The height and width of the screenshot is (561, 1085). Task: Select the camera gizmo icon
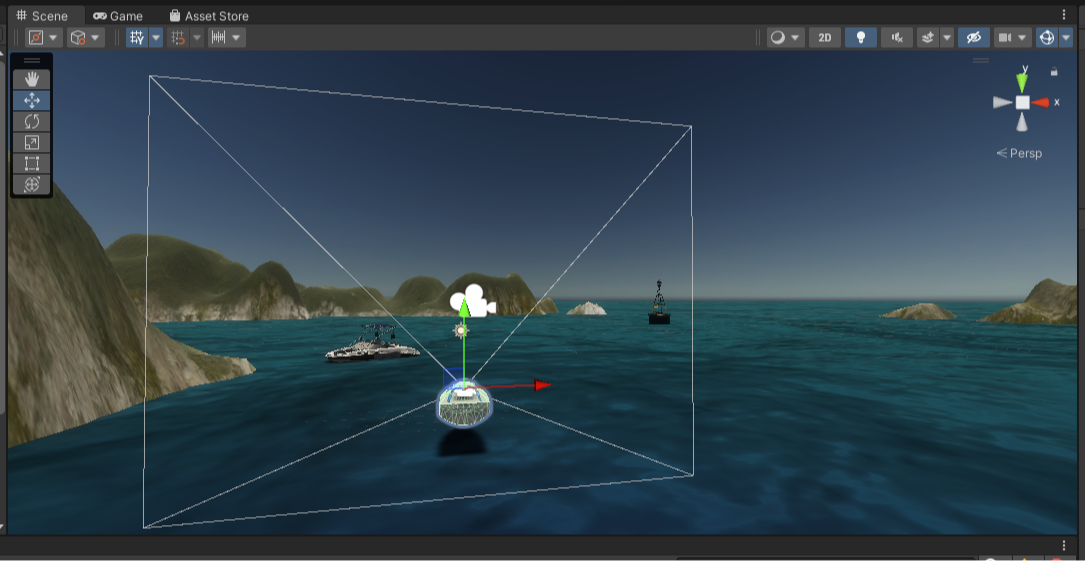[x=474, y=300]
